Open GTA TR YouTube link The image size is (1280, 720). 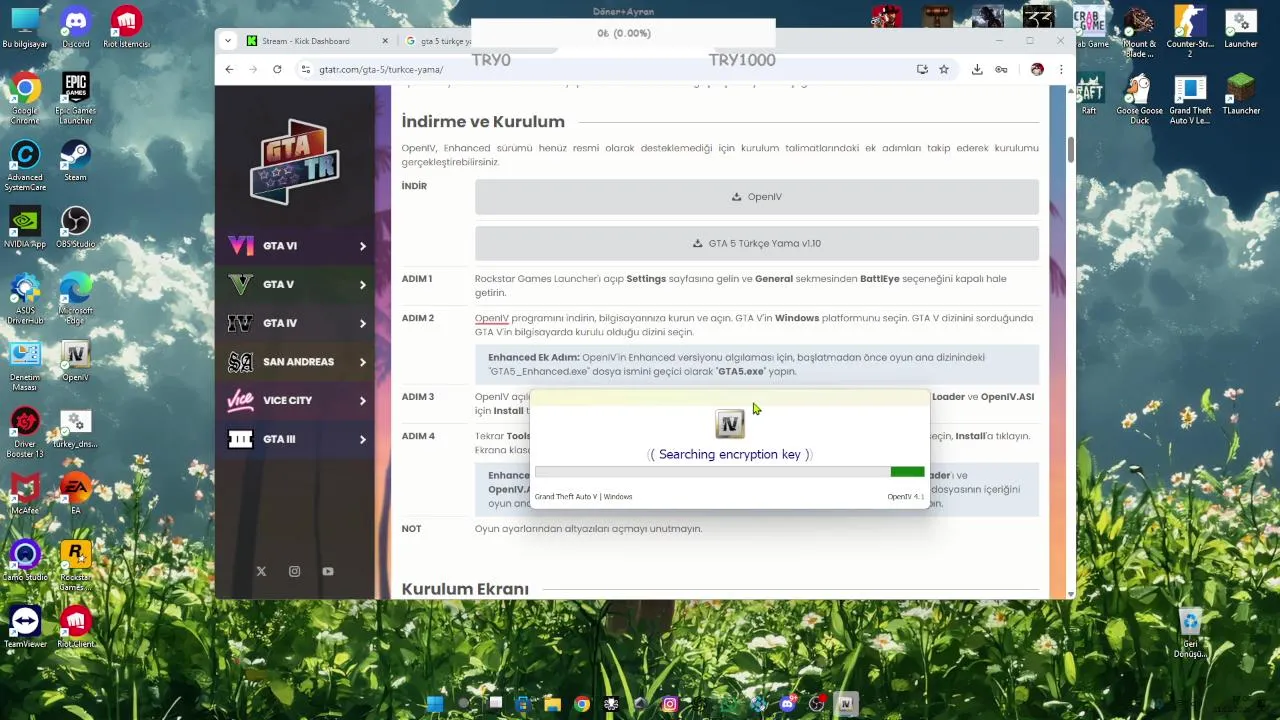pos(328,571)
